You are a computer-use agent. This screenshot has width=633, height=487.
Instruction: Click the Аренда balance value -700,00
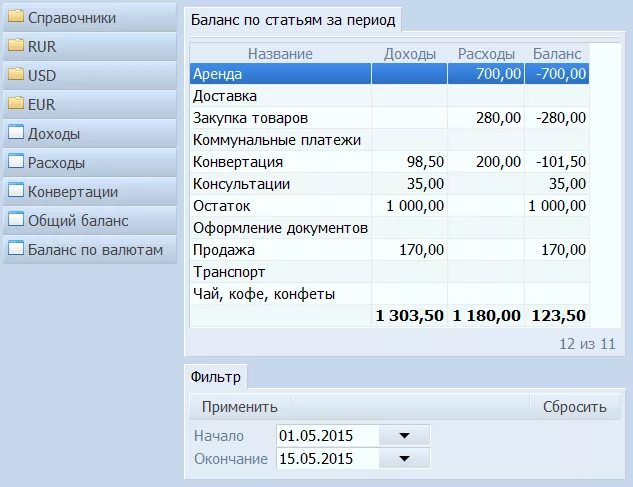(561, 74)
